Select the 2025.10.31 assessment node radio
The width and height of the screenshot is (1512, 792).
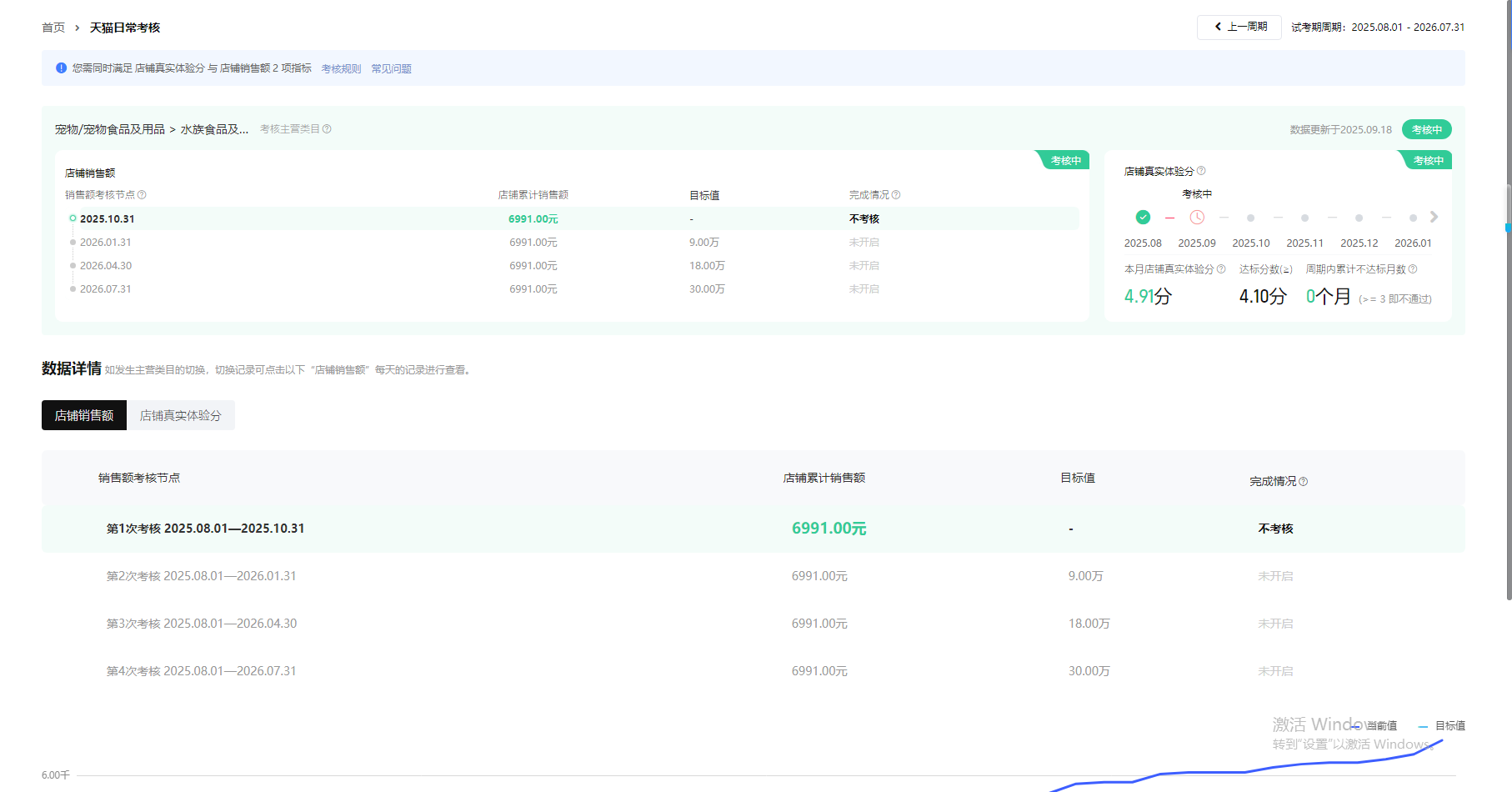[73, 218]
